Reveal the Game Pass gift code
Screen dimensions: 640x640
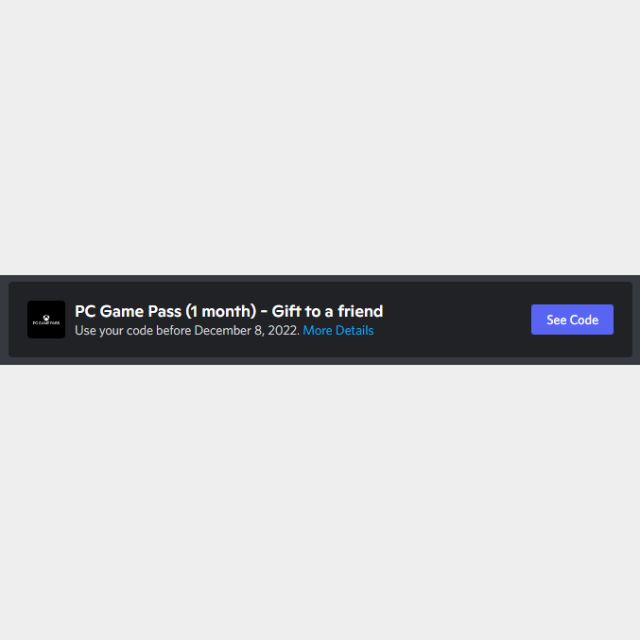click(x=572, y=320)
